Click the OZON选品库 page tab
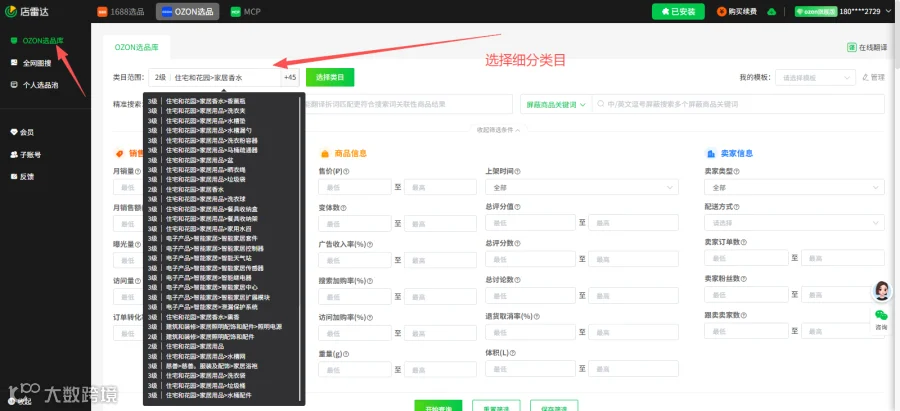This screenshot has width=900, height=411. [137, 48]
